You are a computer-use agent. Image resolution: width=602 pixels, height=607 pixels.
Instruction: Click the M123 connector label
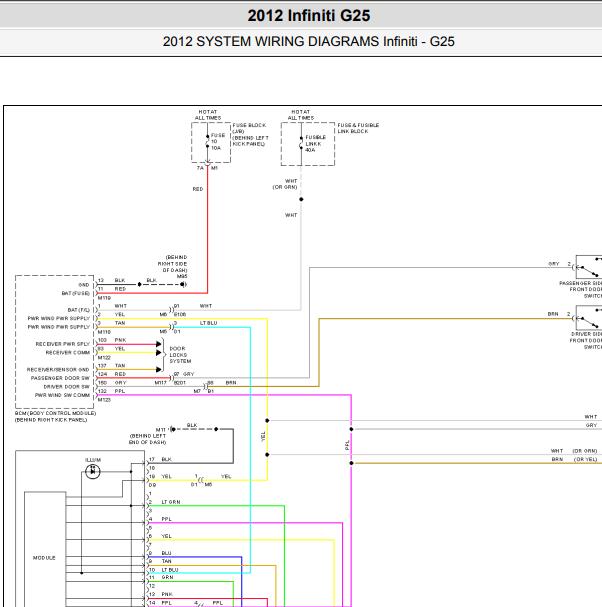point(104,400)
